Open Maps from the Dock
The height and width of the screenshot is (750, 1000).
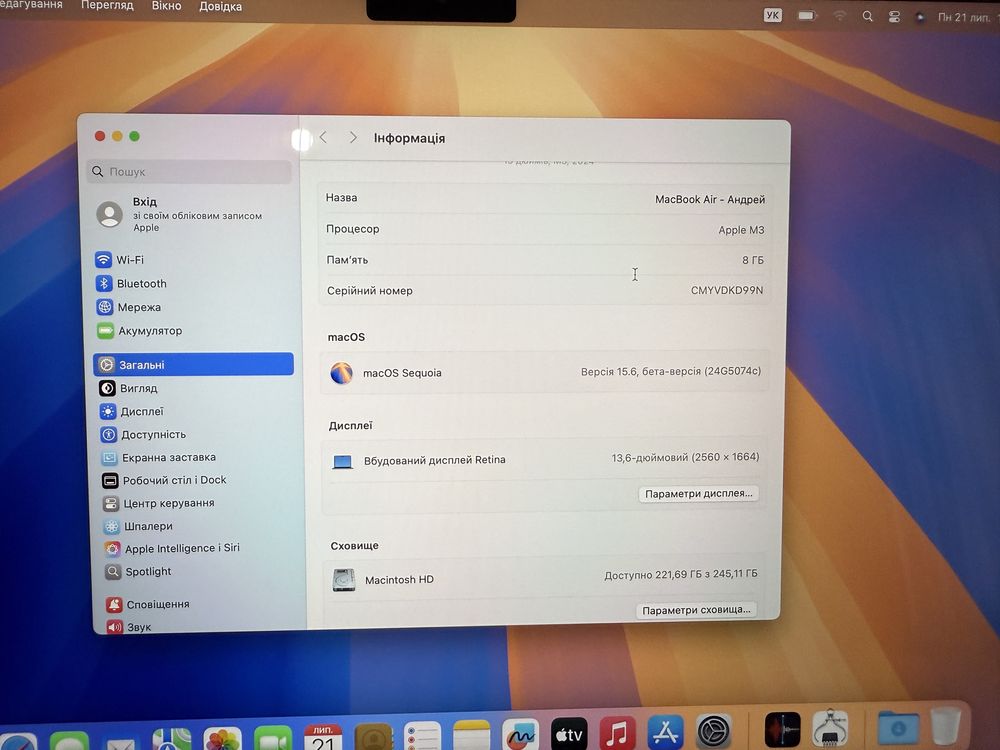click(172, 740)
